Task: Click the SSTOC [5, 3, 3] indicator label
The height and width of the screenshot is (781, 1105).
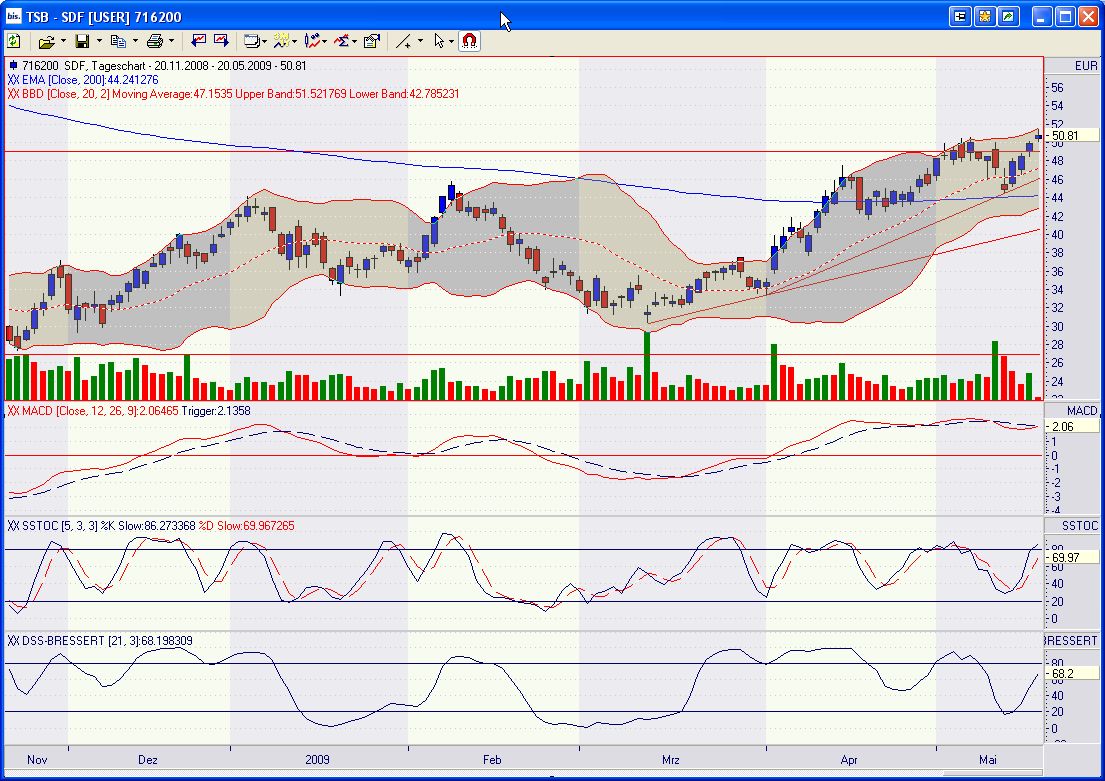Action: click(x=151, y=526)
